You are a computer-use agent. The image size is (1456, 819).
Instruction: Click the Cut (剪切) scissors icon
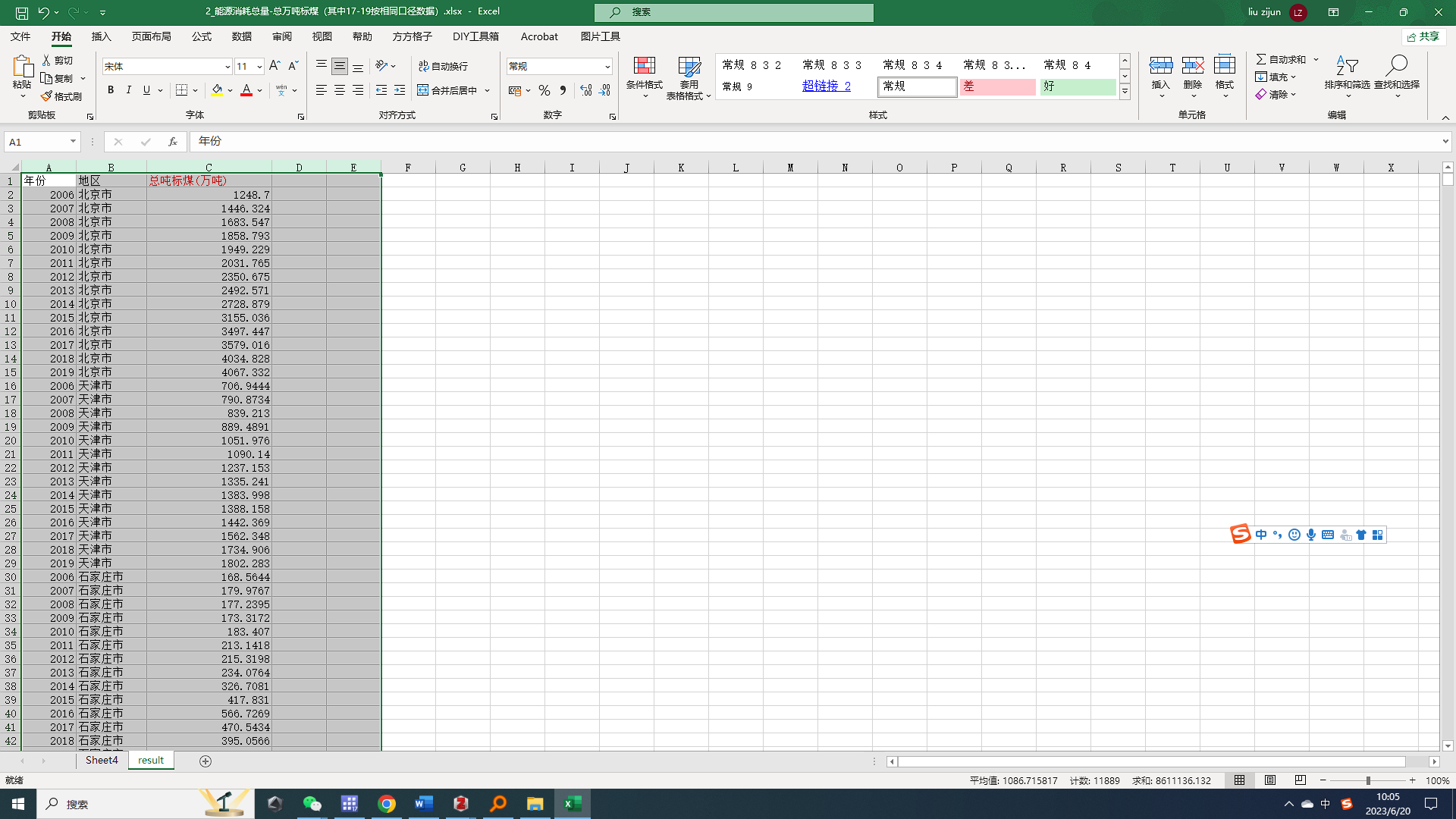coord(47,60)
